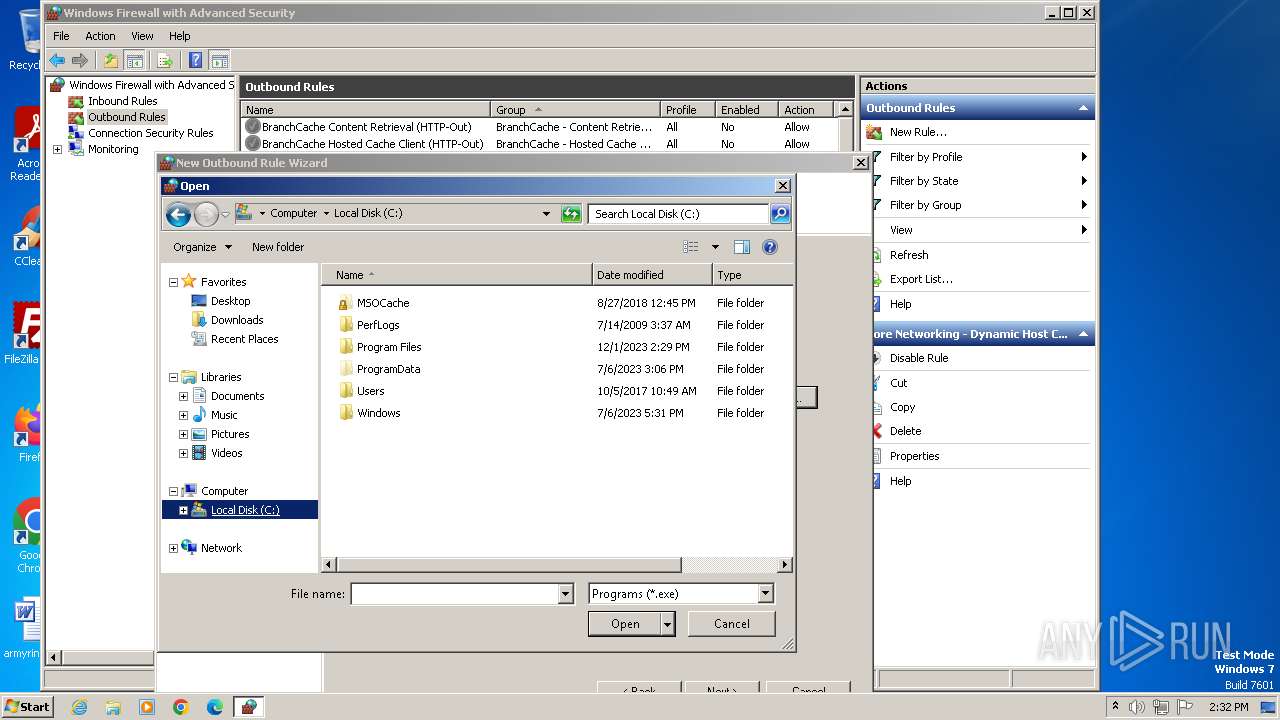Open the File menu in firewall window
The height and width of the screenshot is (720, 1280).
(61, 36)
